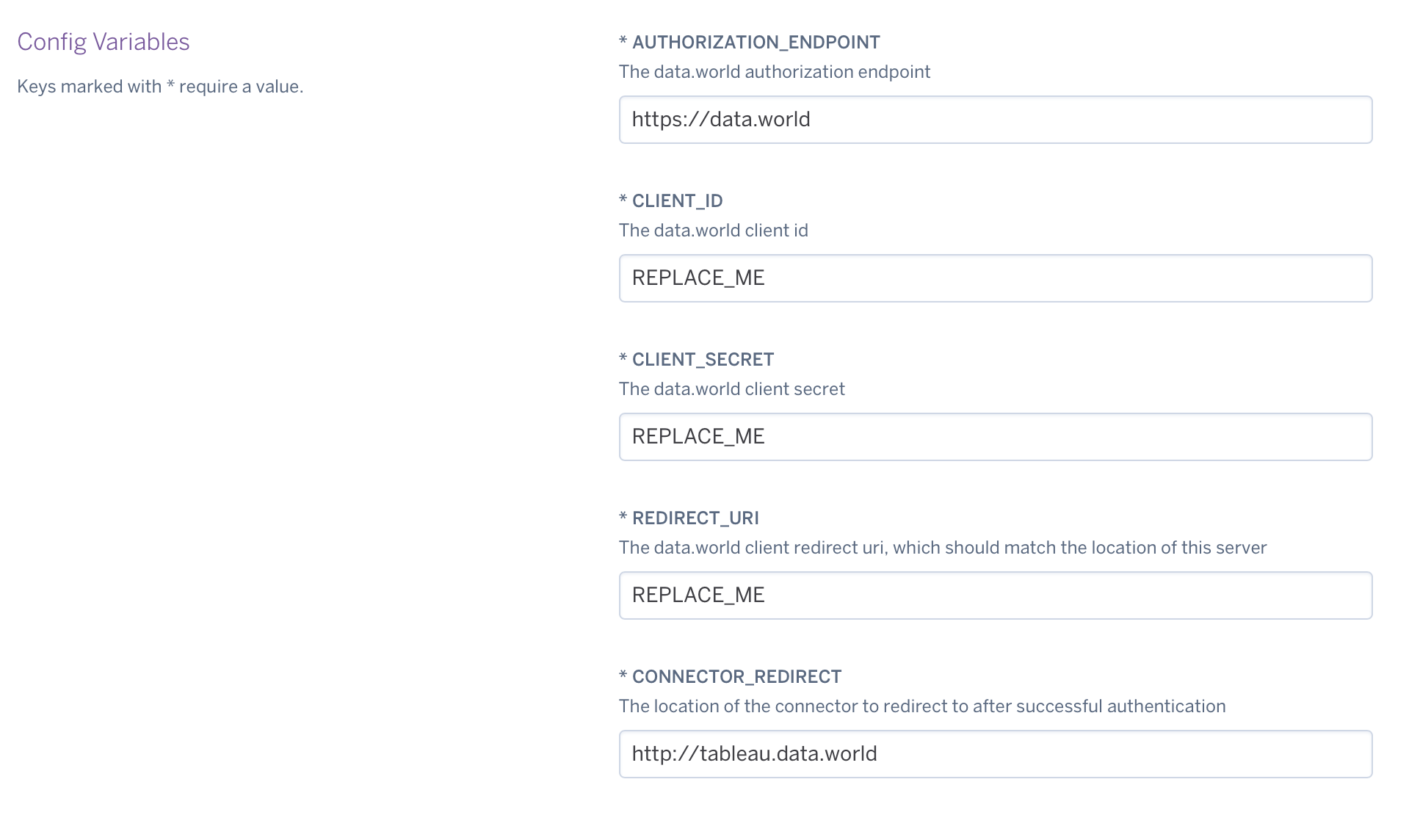Click the redirect uri description about server location
This screenshot has width=1420, height=840.
point(943,548)
